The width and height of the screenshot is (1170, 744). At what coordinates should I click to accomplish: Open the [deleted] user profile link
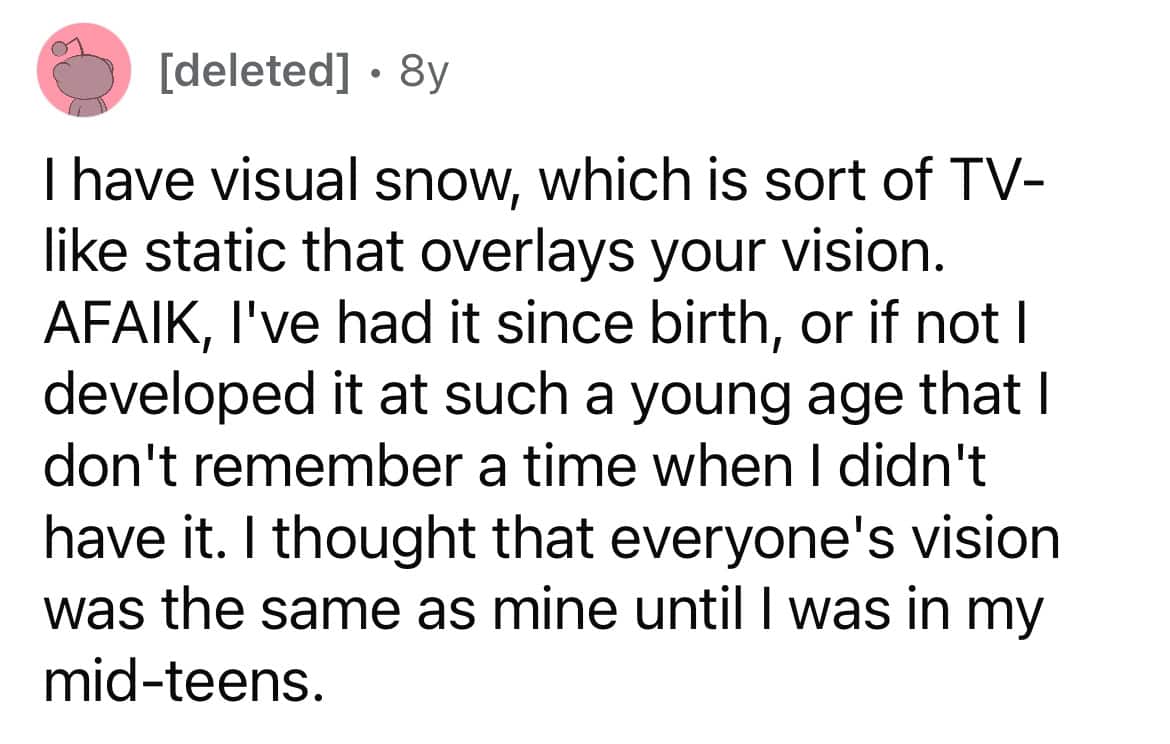tap(249, 72)
